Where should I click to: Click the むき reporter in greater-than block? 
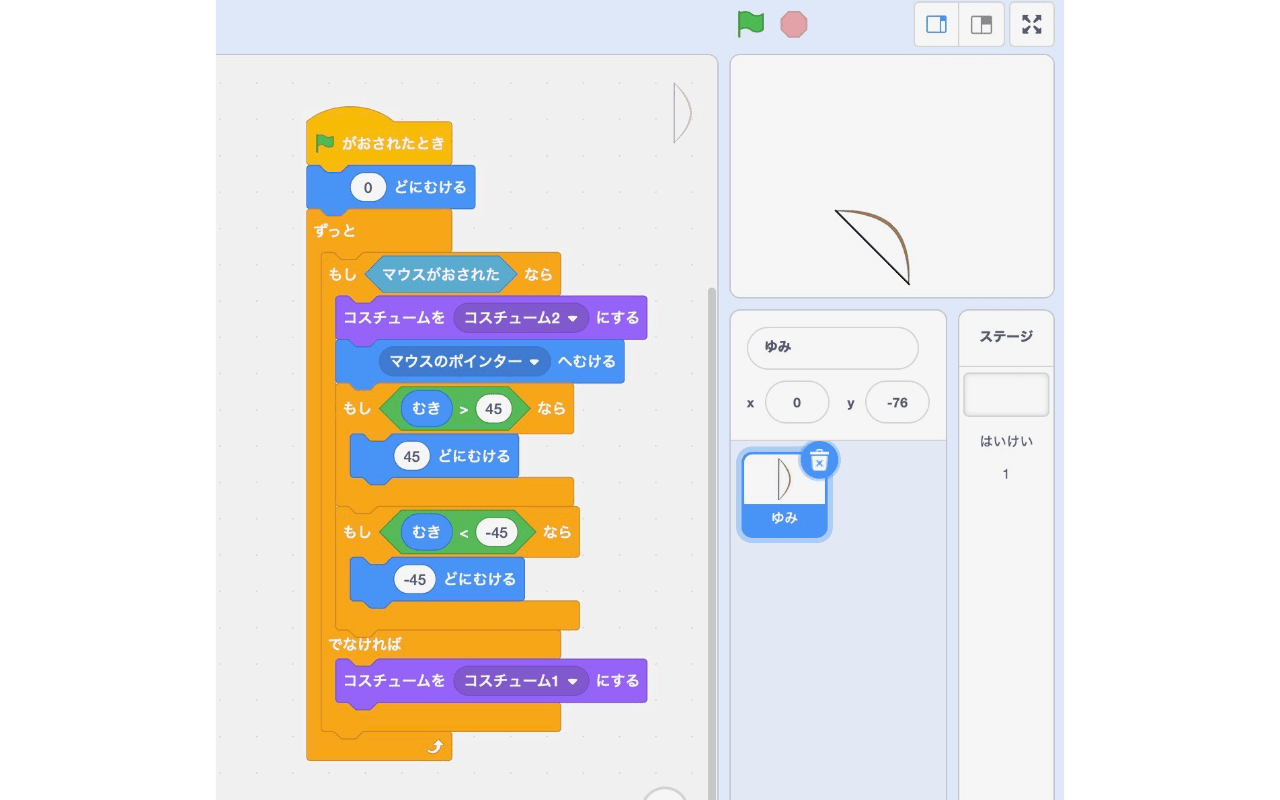[427, 408]
